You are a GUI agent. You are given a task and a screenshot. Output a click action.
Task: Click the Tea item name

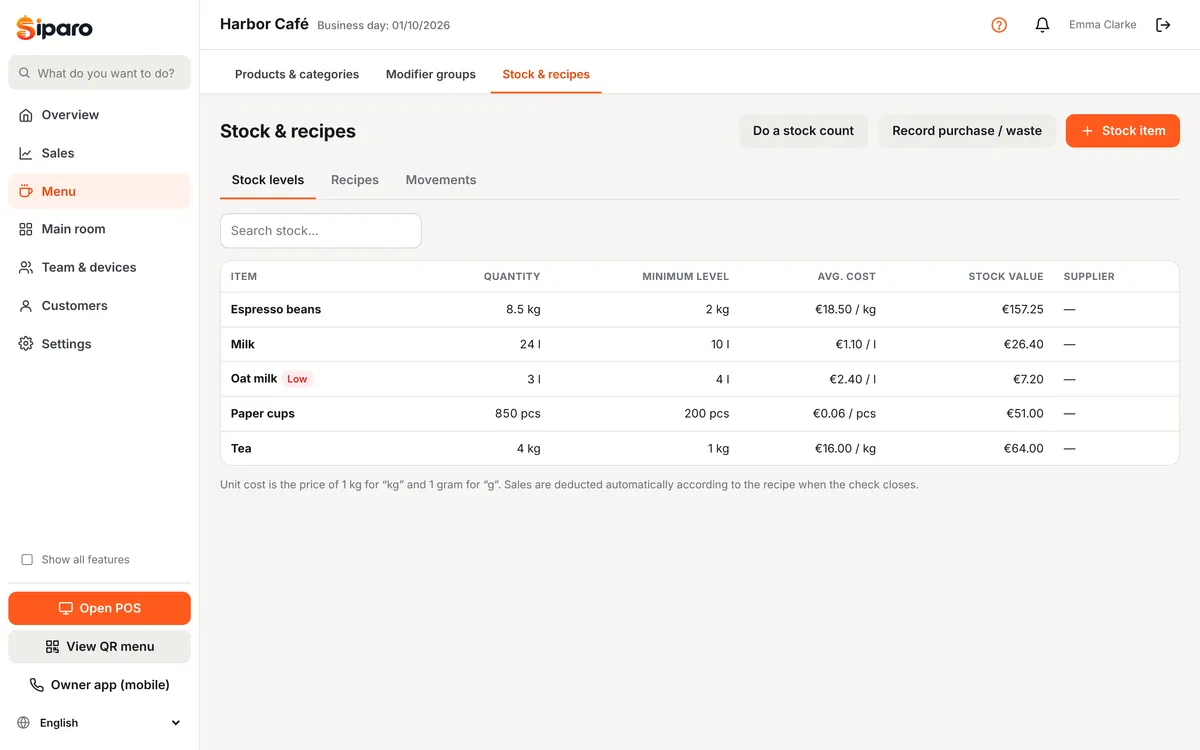tap(241, 449)
